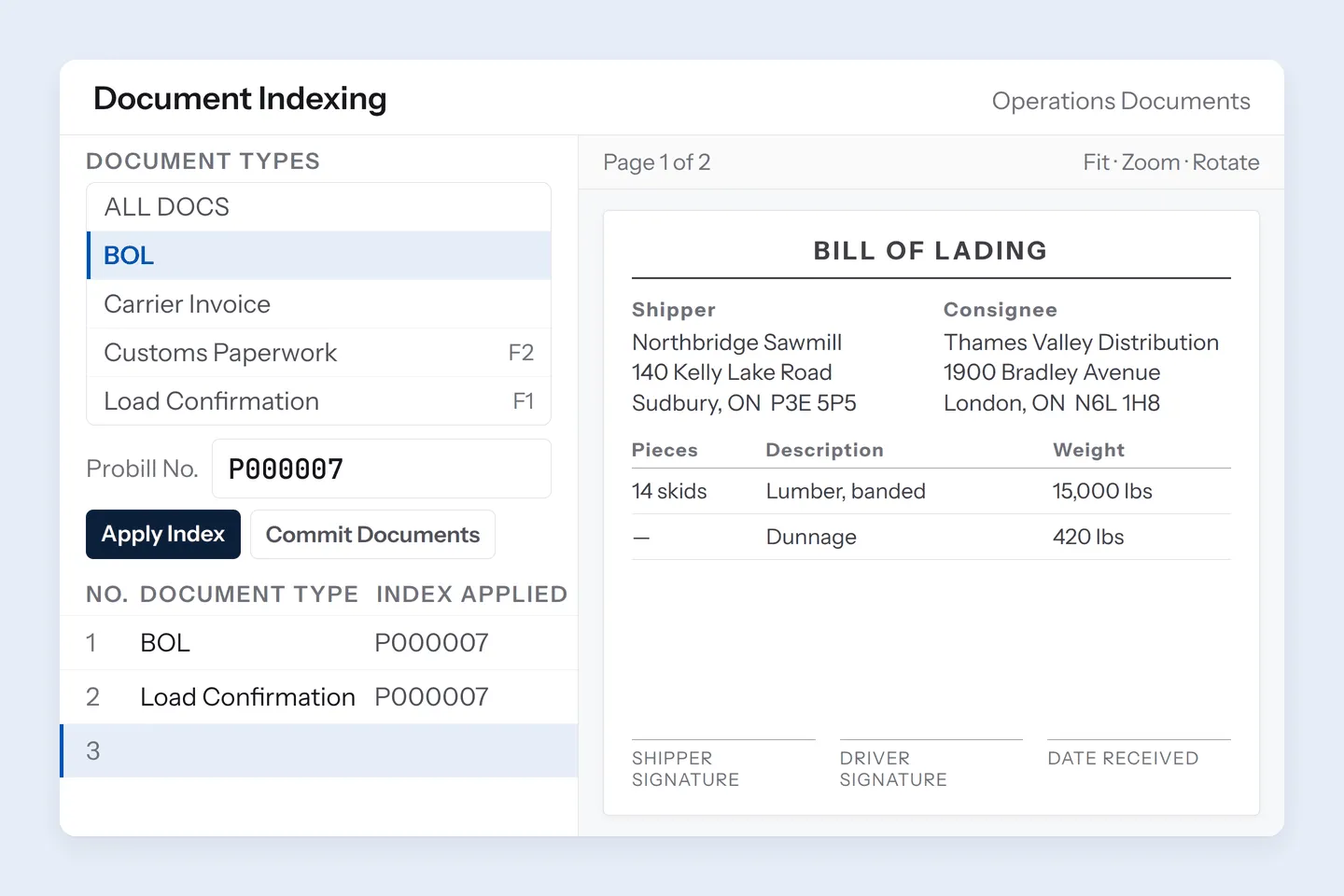
Task: Click Sudbury, ON P3E 5P5 line
Action: click(744, 403)
